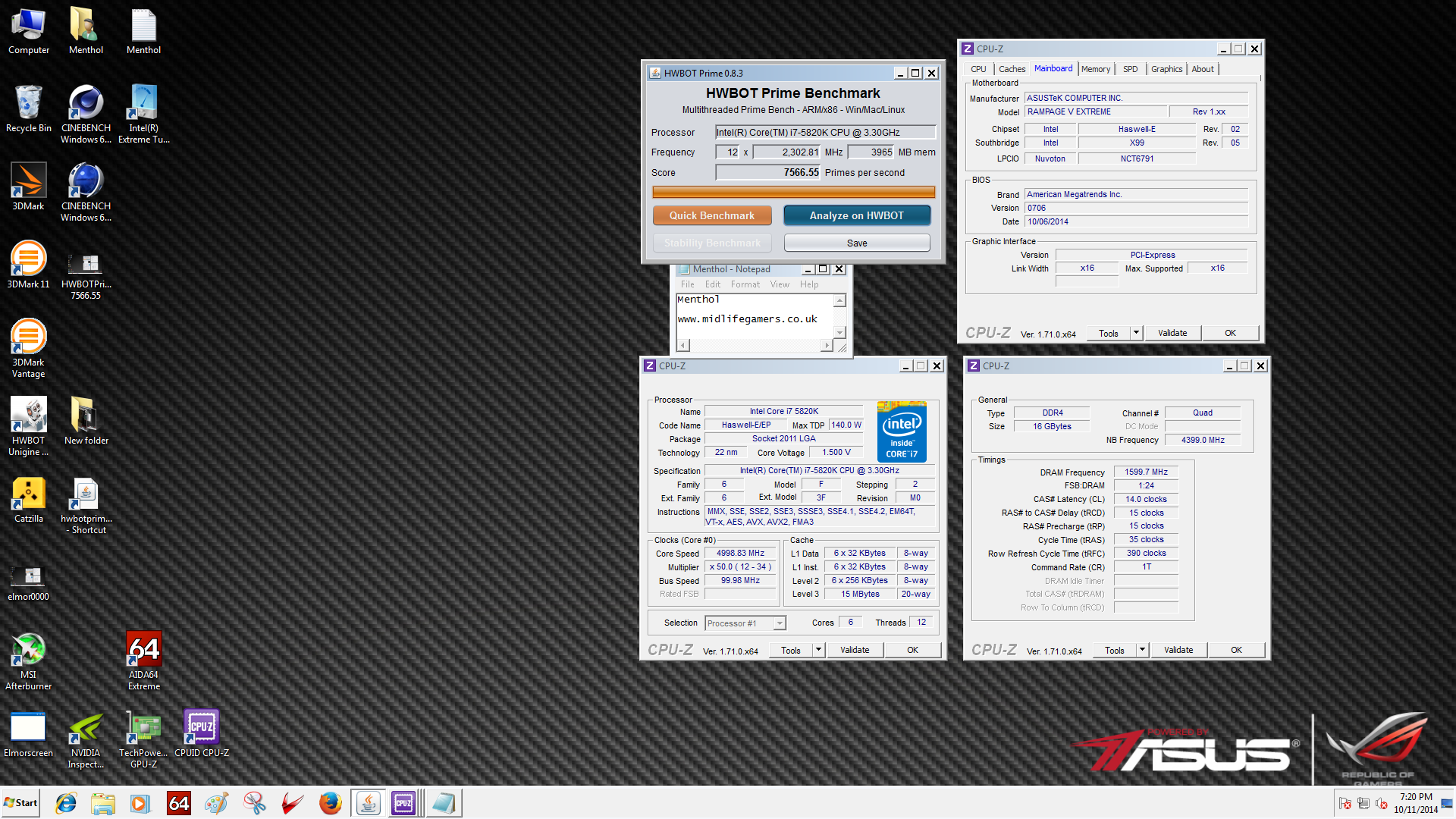Open the Snipping Tool taskbar icon

pyautogui.click(x=254, y=803)
